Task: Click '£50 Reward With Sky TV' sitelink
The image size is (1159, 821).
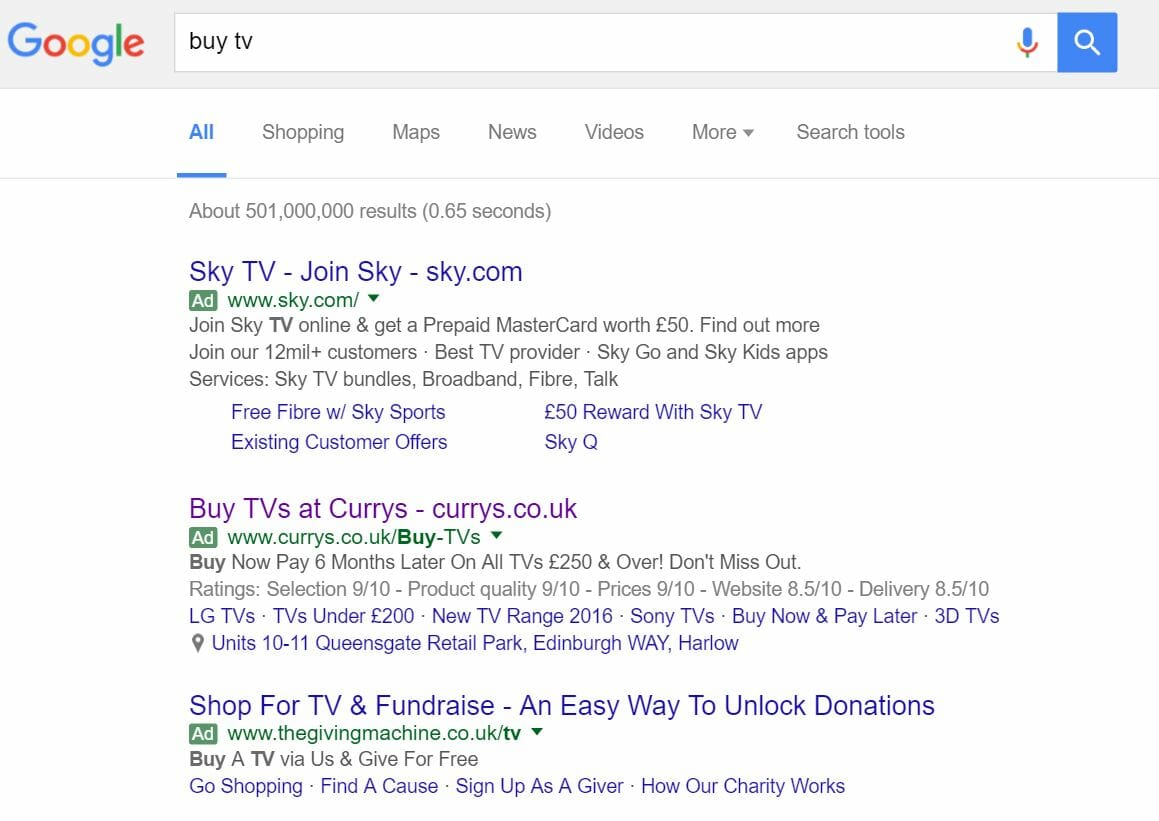Action: [653, 412]
